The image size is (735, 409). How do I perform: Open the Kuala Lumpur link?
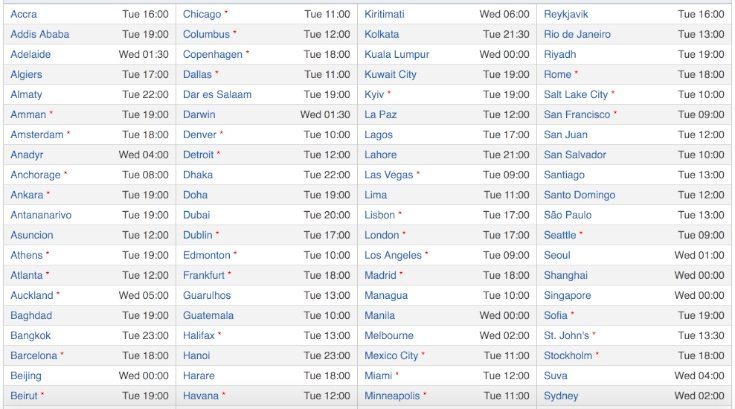(397, 54)
